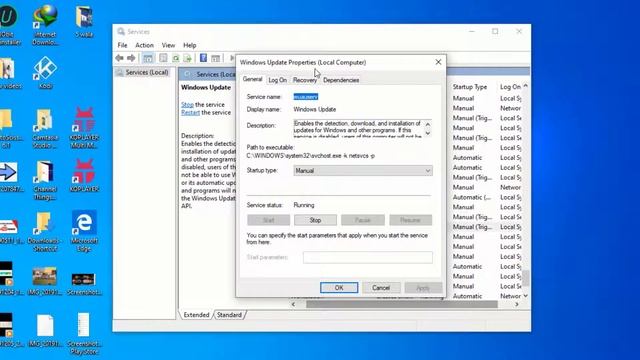Toggle the Show/Hide Console Tree toolbar icon
The height and width of the screenshot is (360, 640).
[148, 58]
